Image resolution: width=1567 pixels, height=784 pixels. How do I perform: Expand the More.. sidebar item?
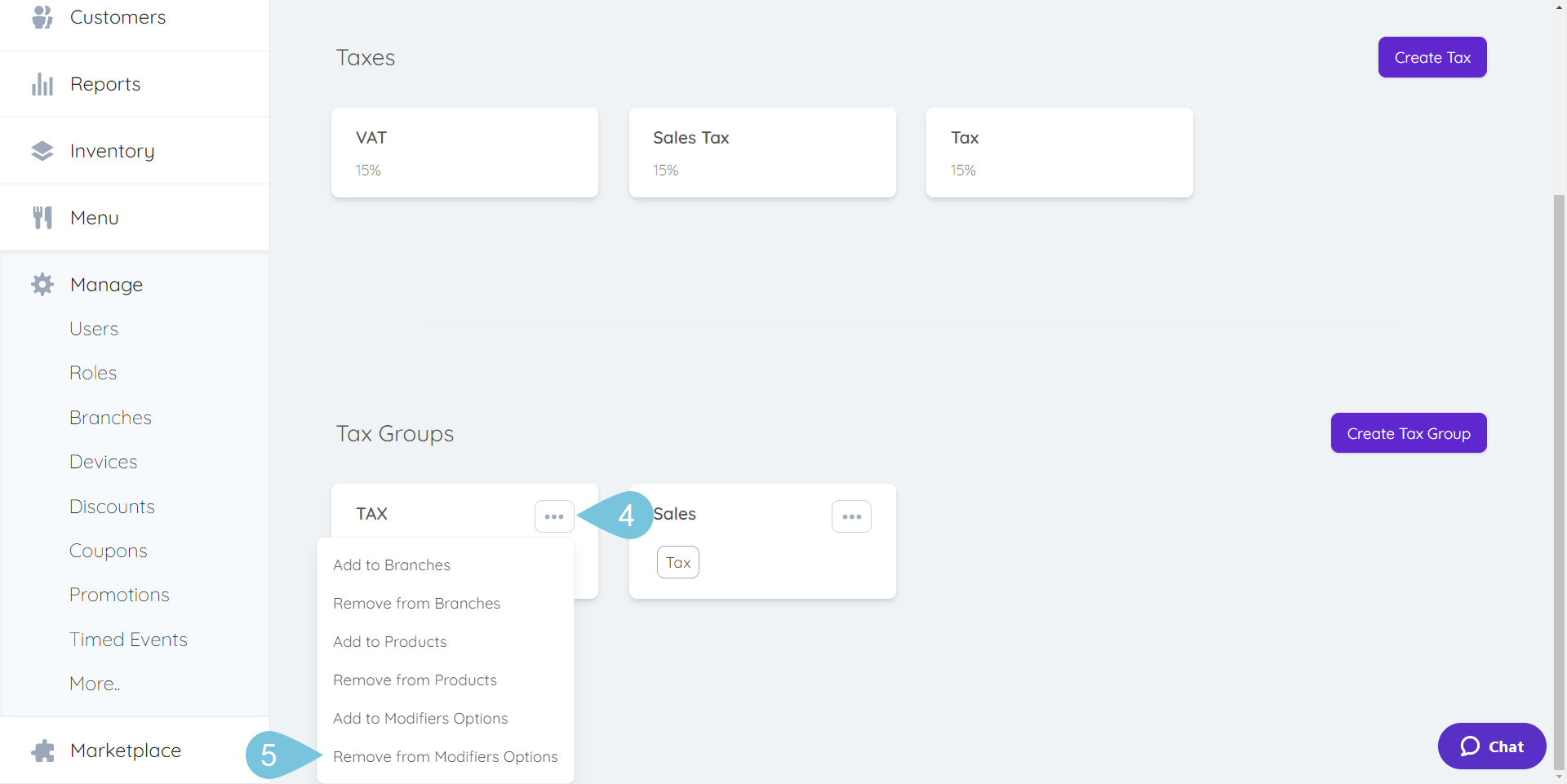[95, 684]
